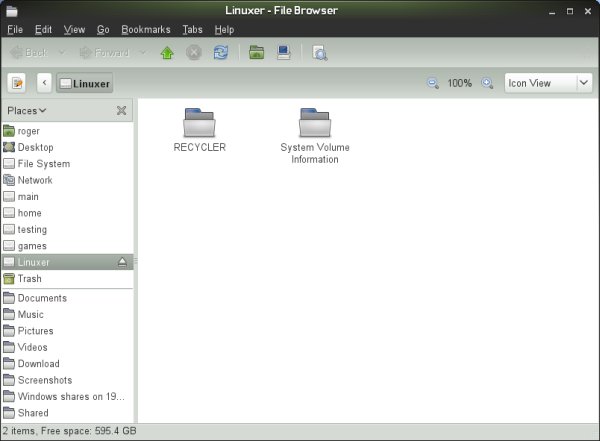Click the path bar left chevron
Viewport: 600px width, 441px height.
[44, 83]
